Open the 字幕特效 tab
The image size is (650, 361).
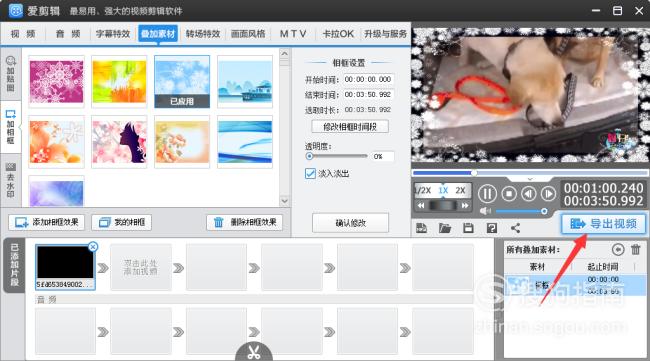[x=113, y=34]
